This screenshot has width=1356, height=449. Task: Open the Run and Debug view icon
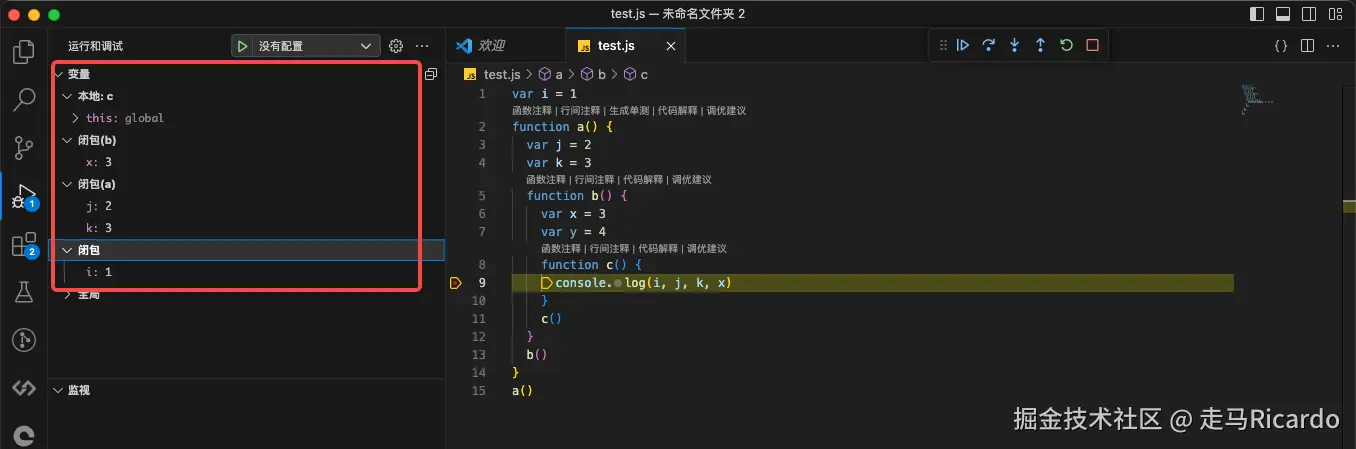[23, 197]
